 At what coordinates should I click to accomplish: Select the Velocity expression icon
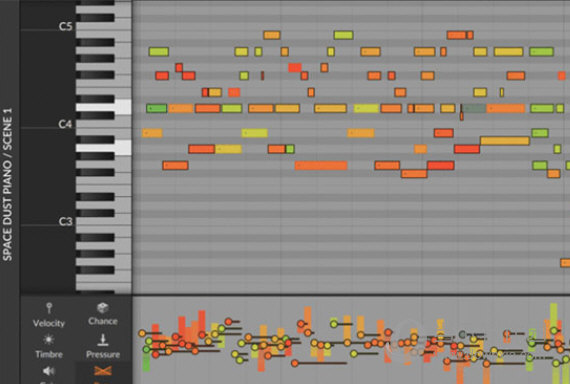49,308
